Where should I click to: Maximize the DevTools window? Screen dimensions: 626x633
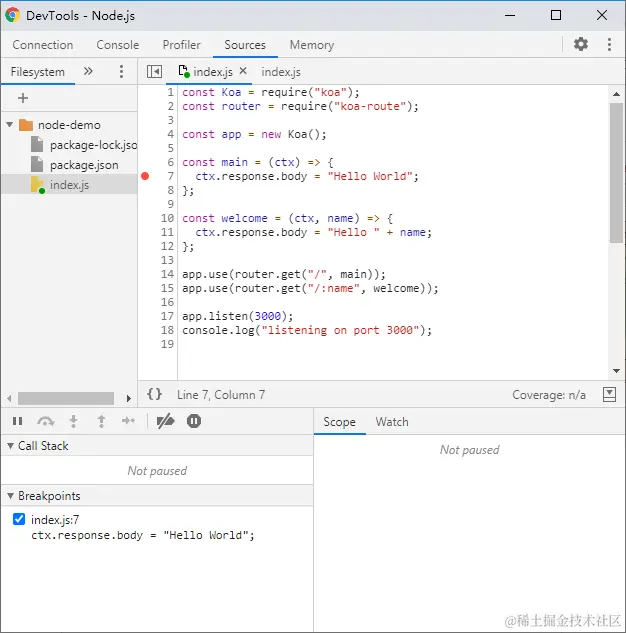556,15
